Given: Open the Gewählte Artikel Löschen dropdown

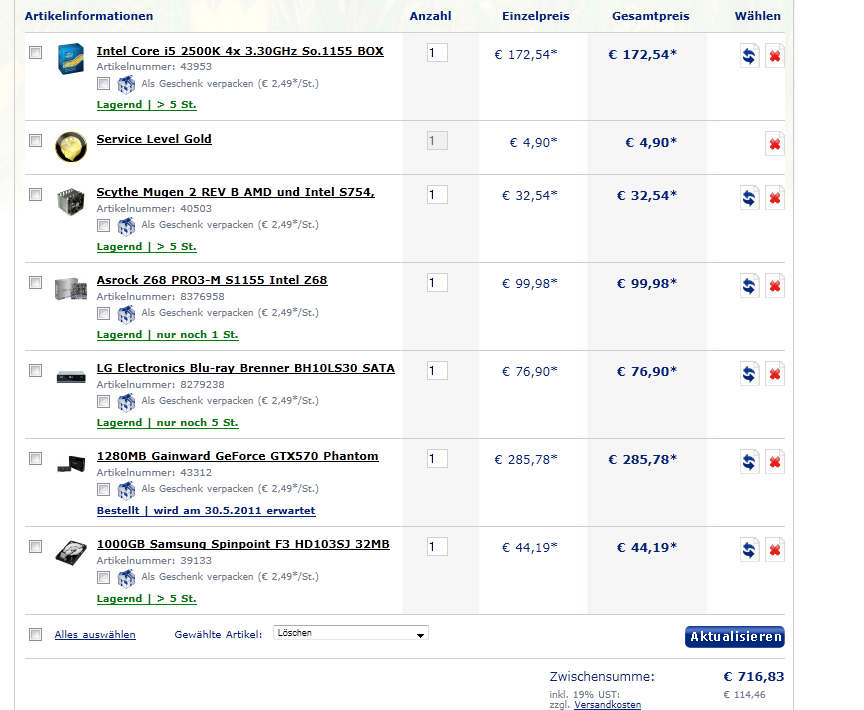Looking at the screenshot, I should coord(351,633).
